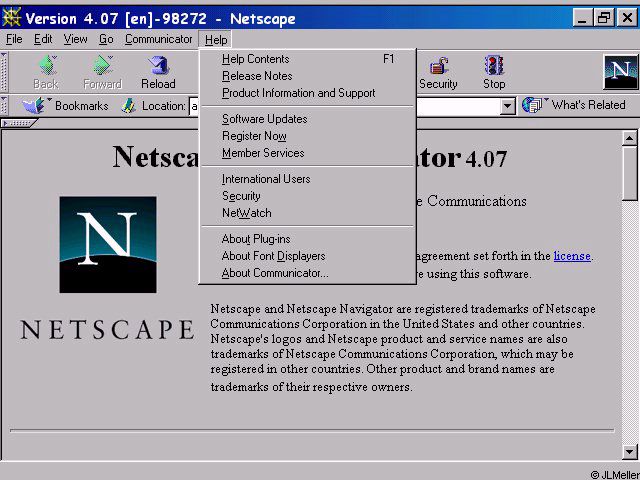The height and width of the screenshot is (480, 640).
Task: Click the What's Related icon
Action: pyautogui.click(x=533, y=105)
